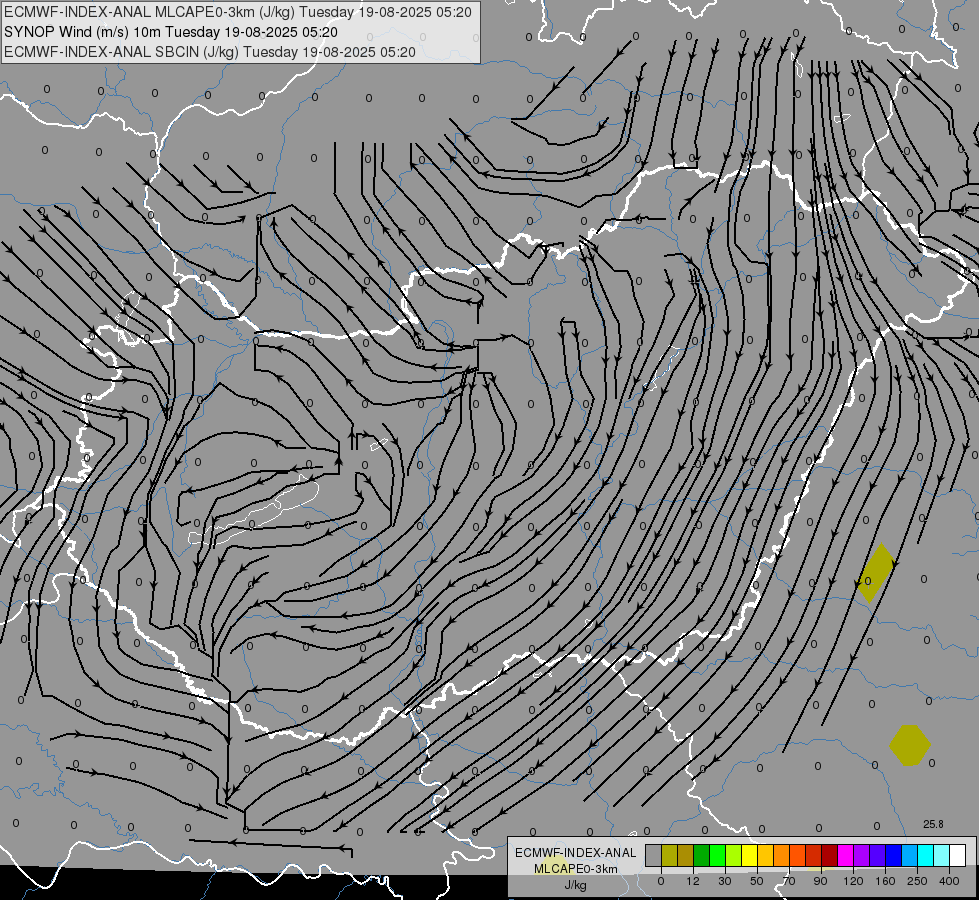
Task: Click the '250' tick label on the color scale
Action: pos(917,881)
